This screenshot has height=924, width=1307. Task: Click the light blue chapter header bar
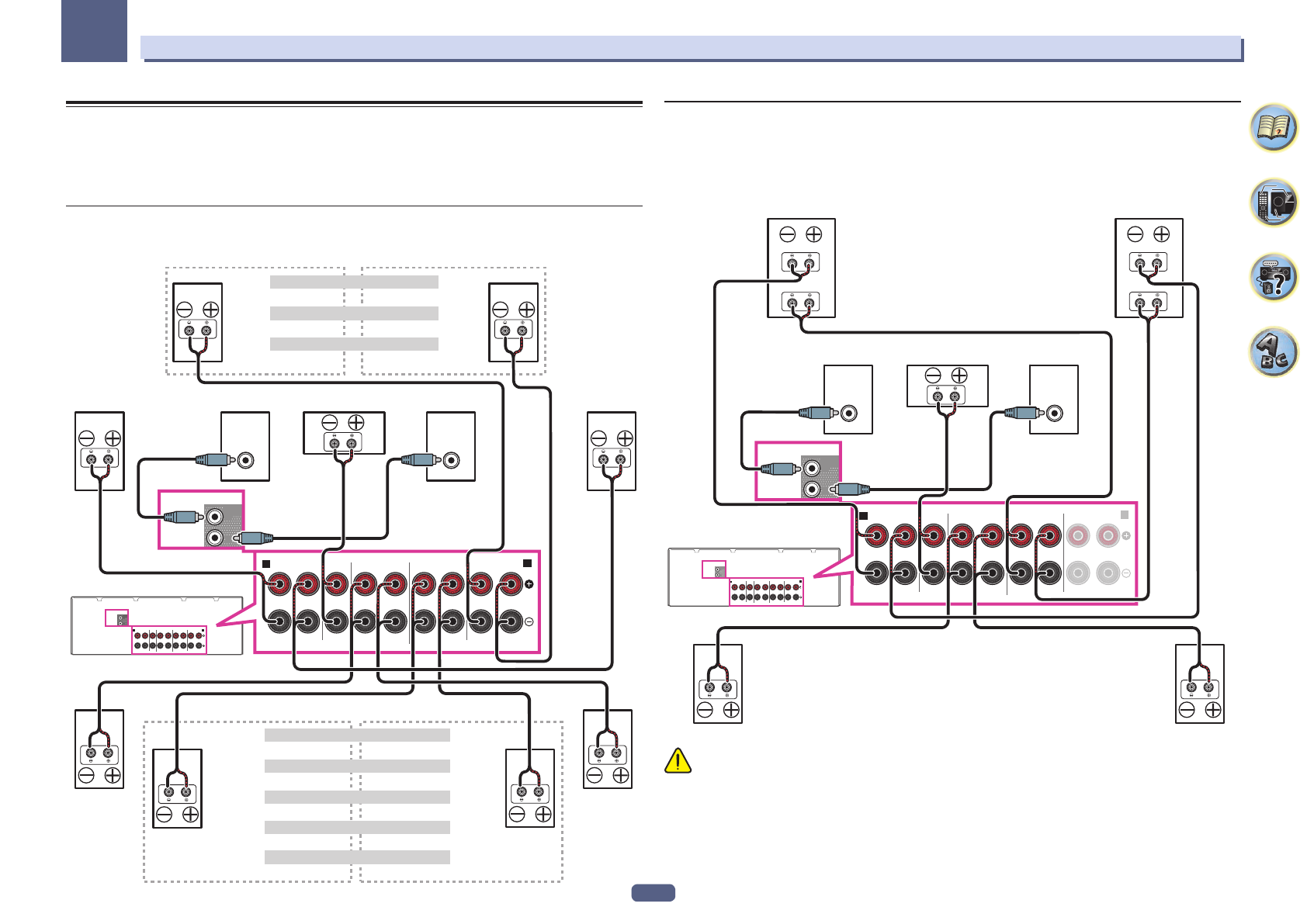coord(691,47)
